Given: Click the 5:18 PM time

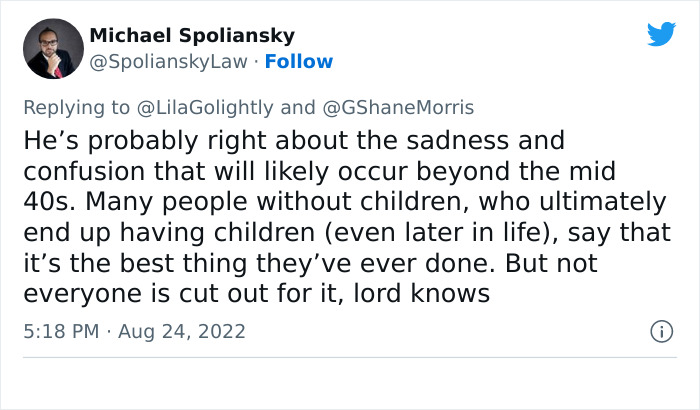Looking at the screenshot, I should click(59, 331).
